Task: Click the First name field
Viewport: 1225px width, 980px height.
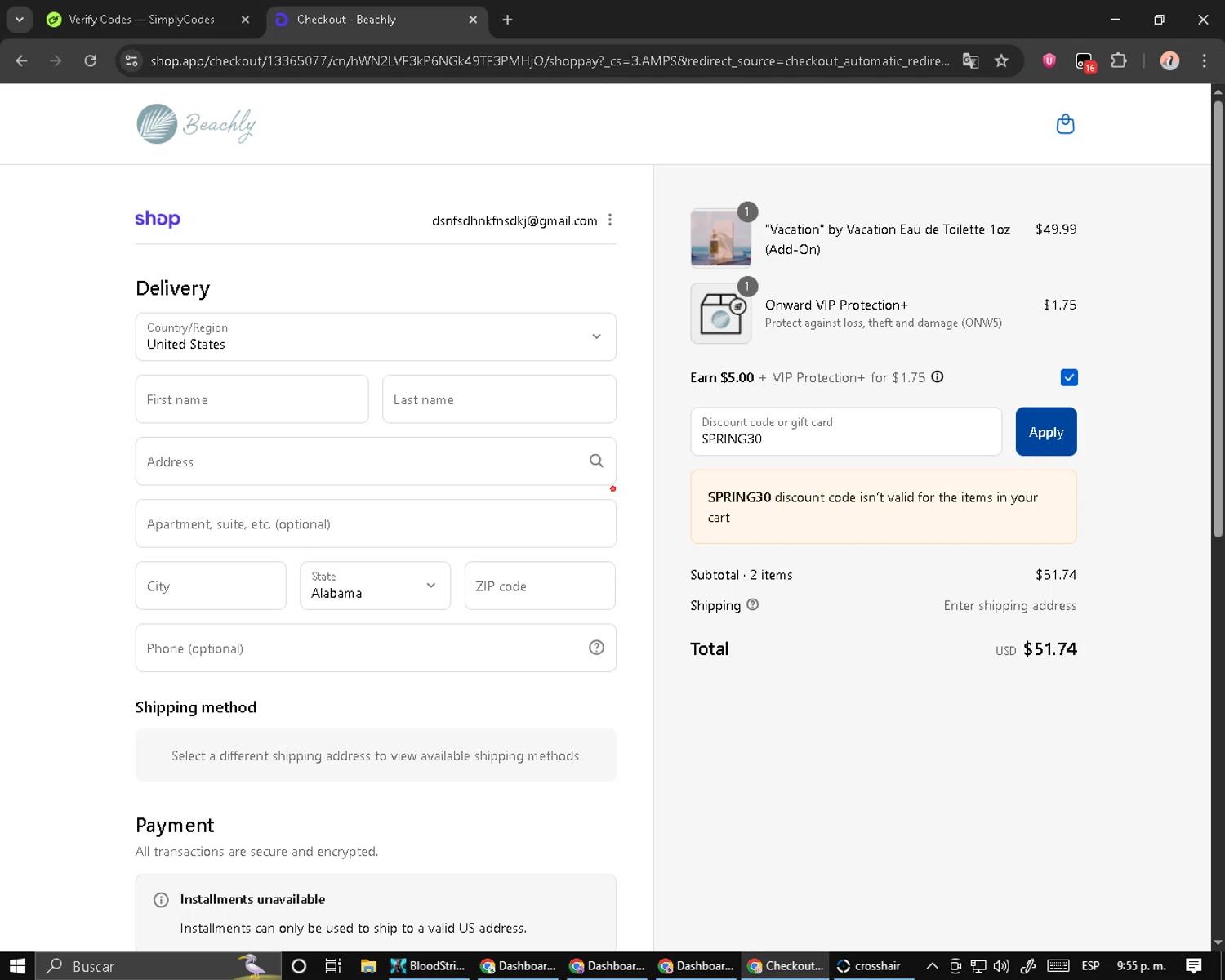Action: click(x=252, y=399)
